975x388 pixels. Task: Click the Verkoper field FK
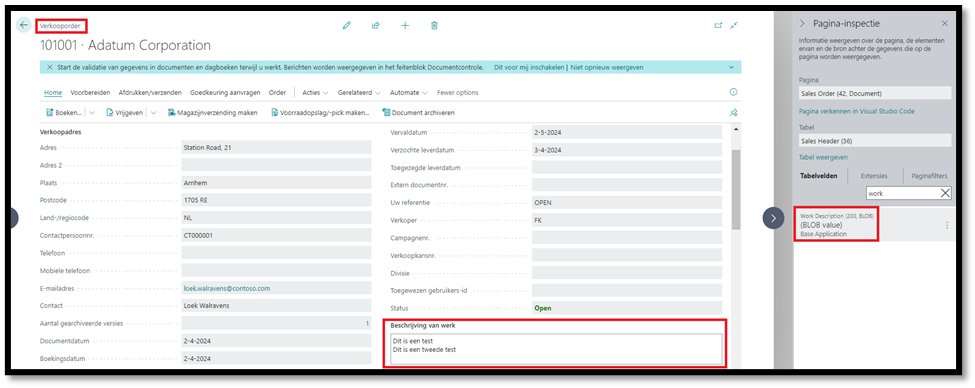click(x=627, y=220)
